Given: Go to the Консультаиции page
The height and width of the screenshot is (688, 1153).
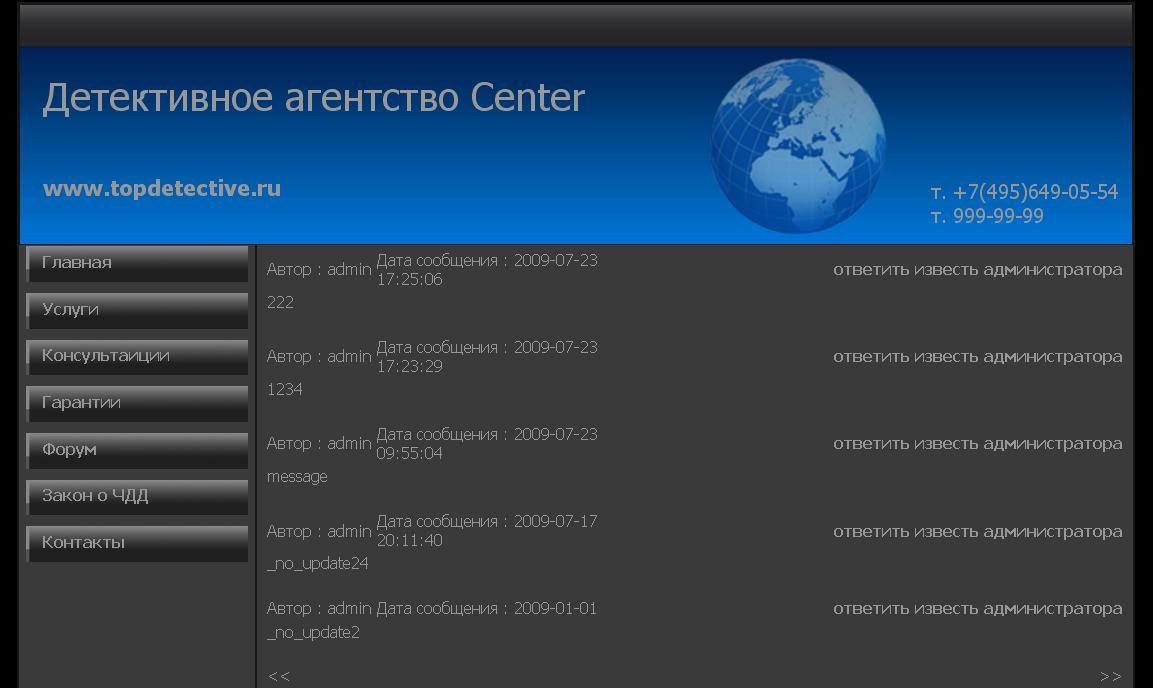Looking at the screenshot, I should click(137, 356).
